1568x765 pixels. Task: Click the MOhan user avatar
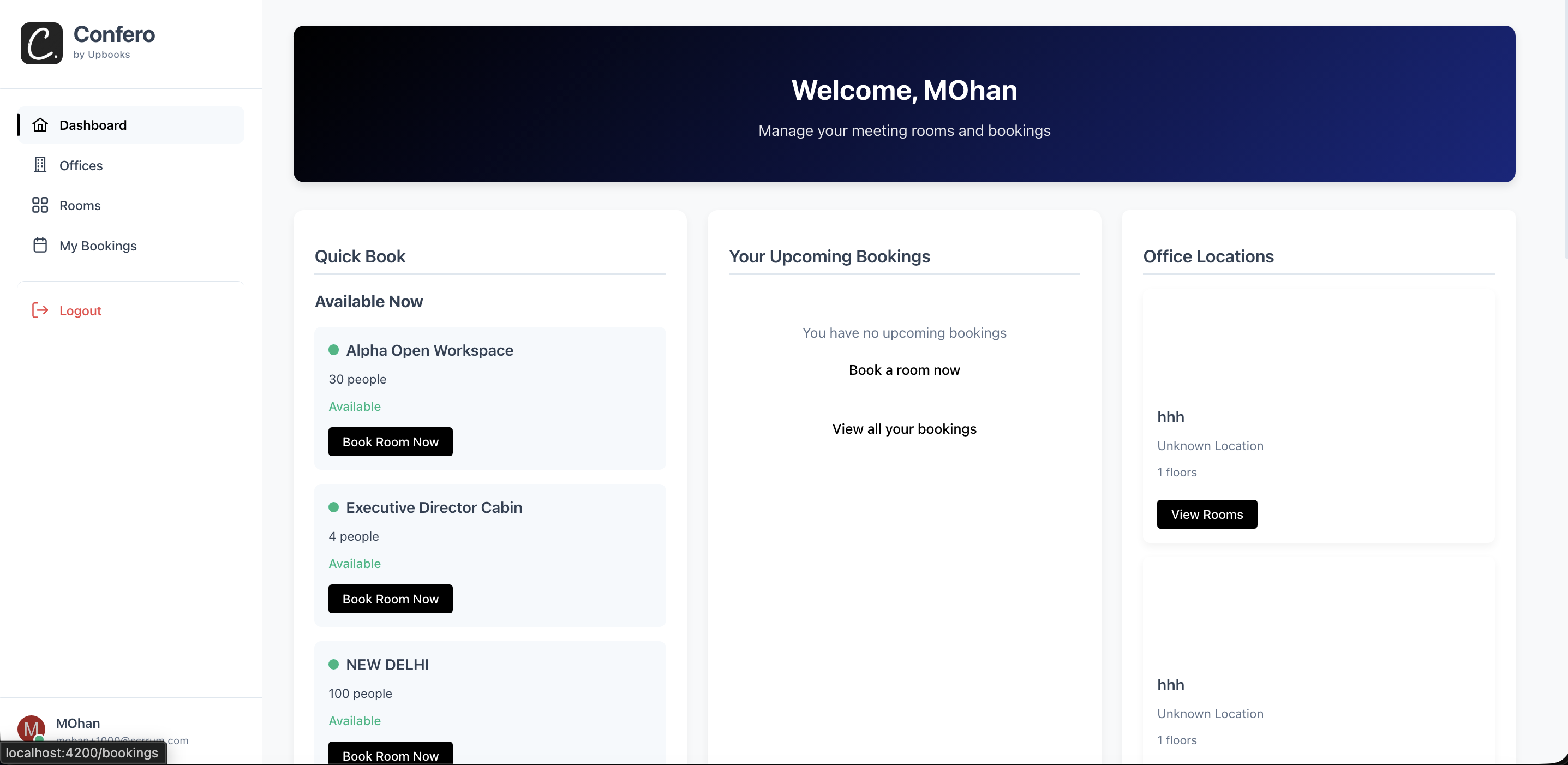coord(31,728)
